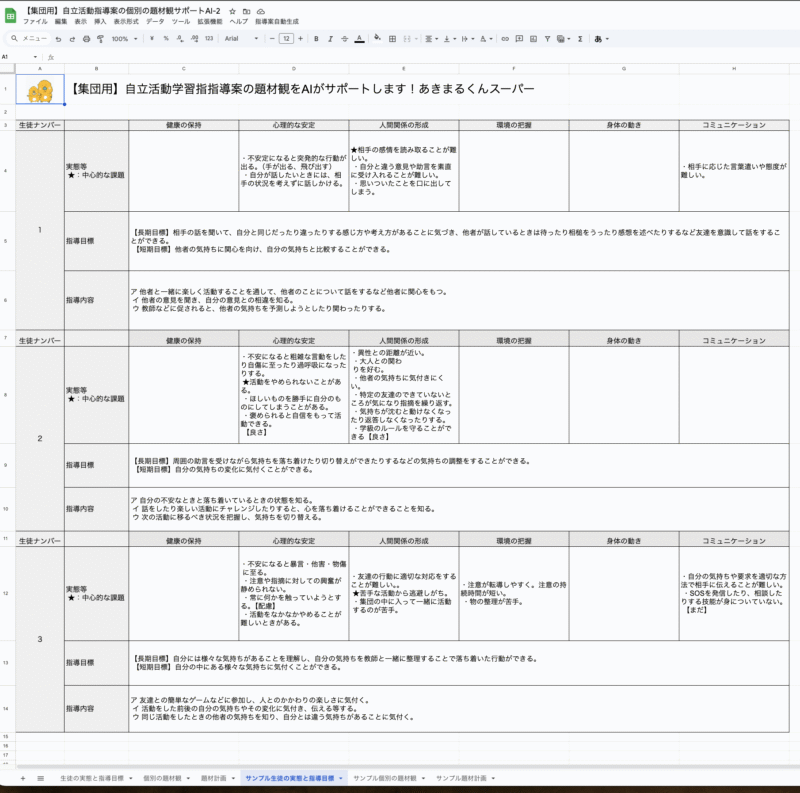Toggle italic formatting
The image size is (800, 793).
(x=330, y=39)
